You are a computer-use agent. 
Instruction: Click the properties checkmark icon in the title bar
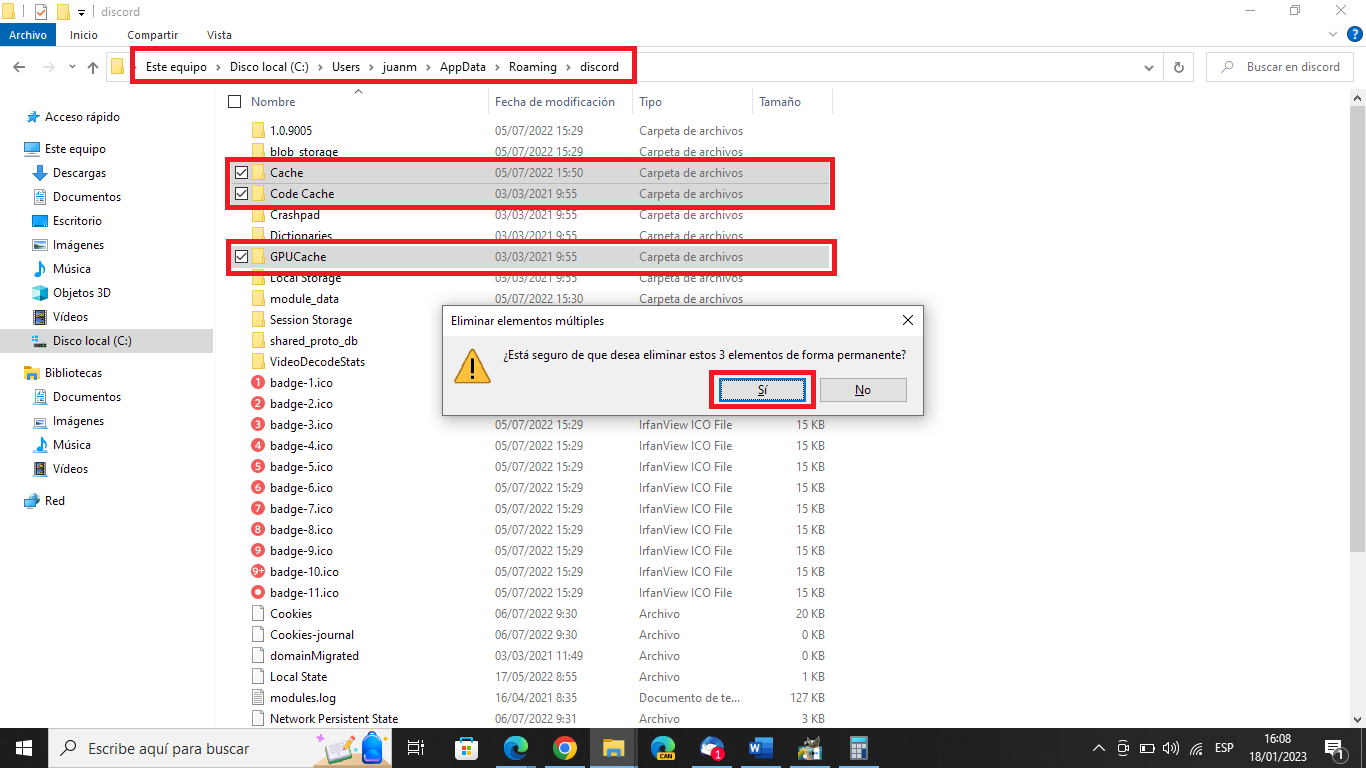pyautogui.click(x=40, y=12)
